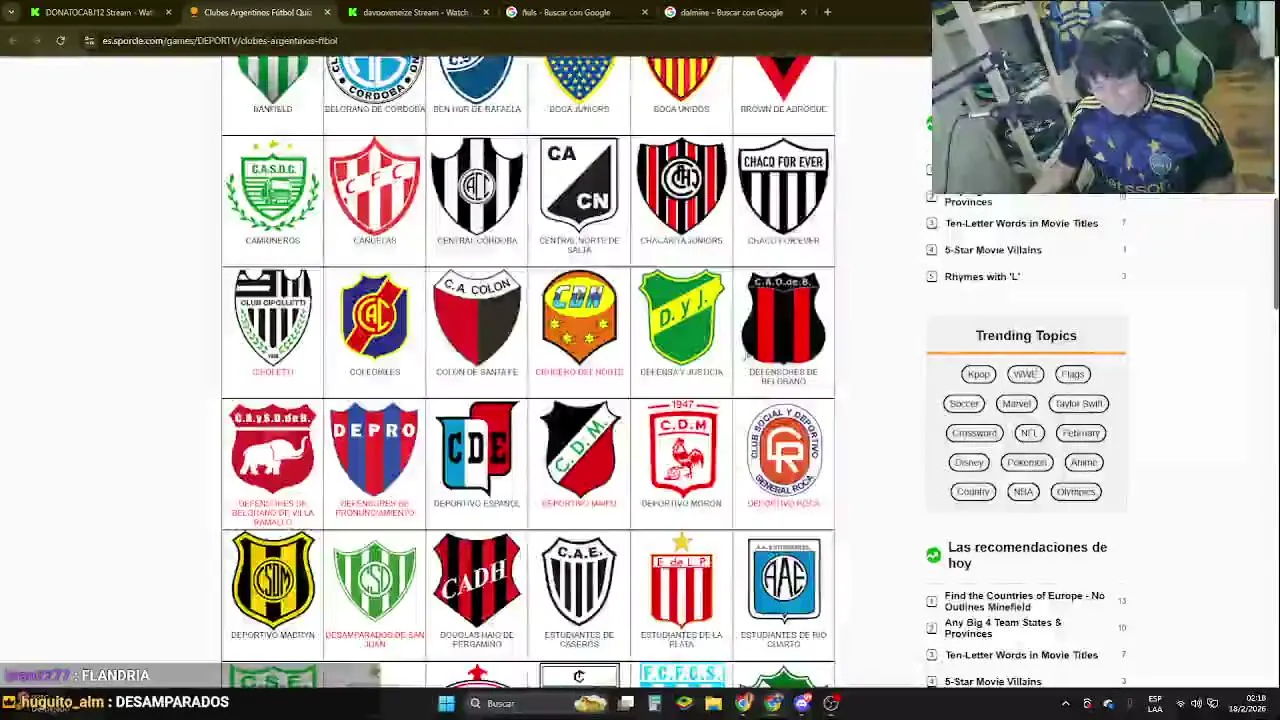Screen dimensions: 1280x720
Task: Open Find the Countries of Europe Minefield quiz
Action: pos(1024,601)
